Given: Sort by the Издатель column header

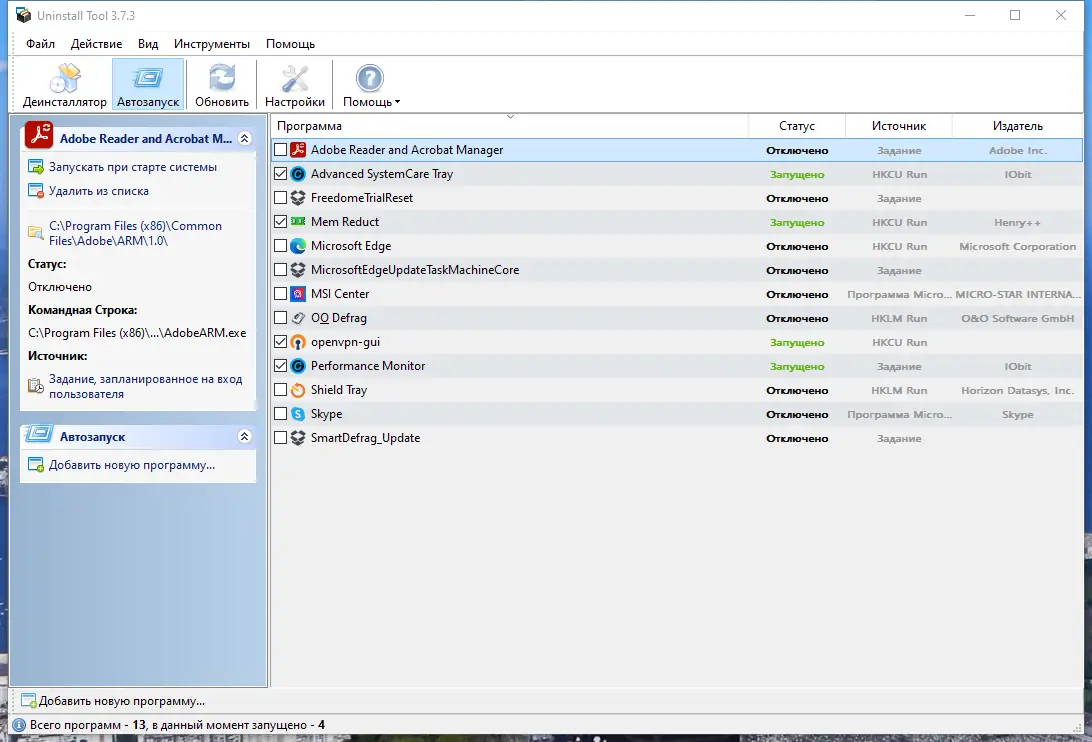Looking at the screenshot, I should coord(1017,126).
